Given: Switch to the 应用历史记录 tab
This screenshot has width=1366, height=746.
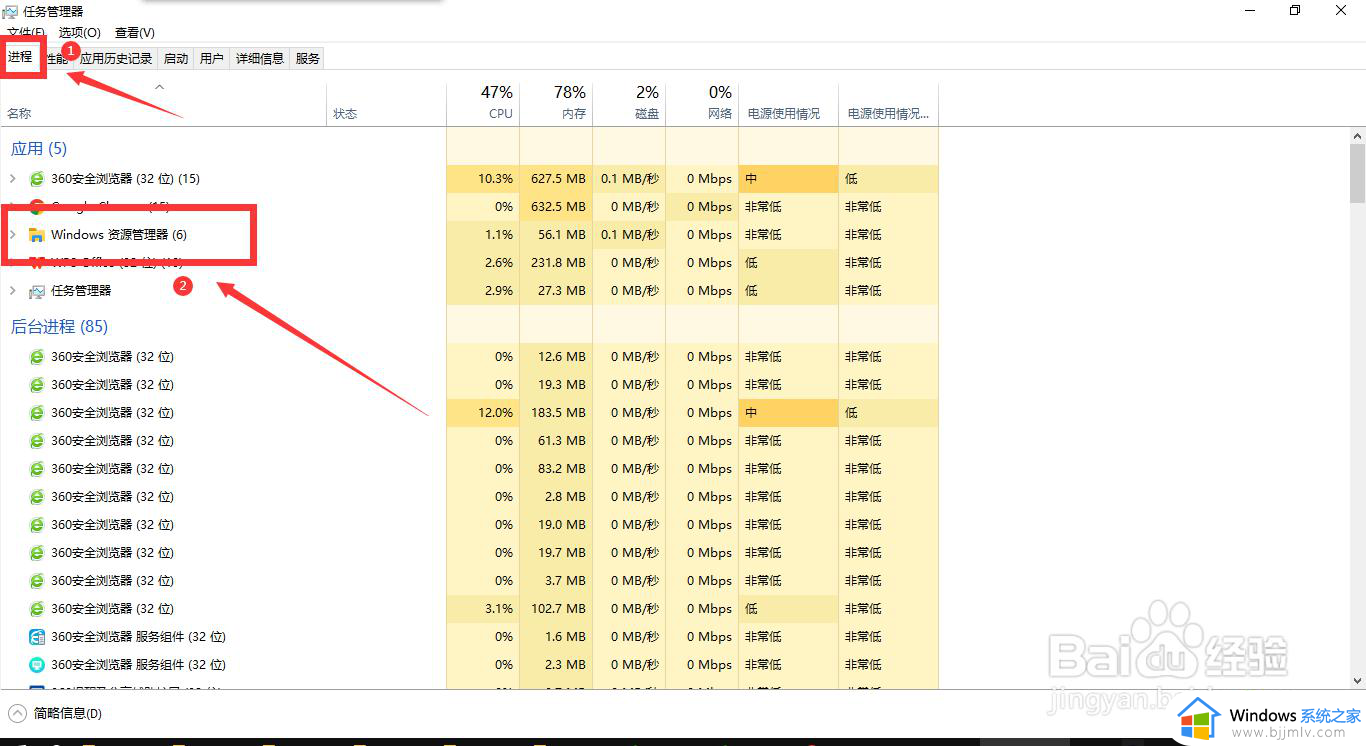Looking at the screenshot, I should click(x=116, y=59).
